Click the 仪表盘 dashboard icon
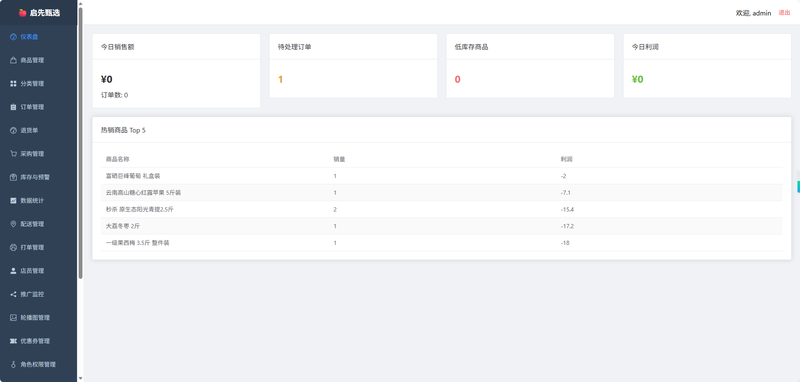Viewport: 800px width, 382px height. 13,37
